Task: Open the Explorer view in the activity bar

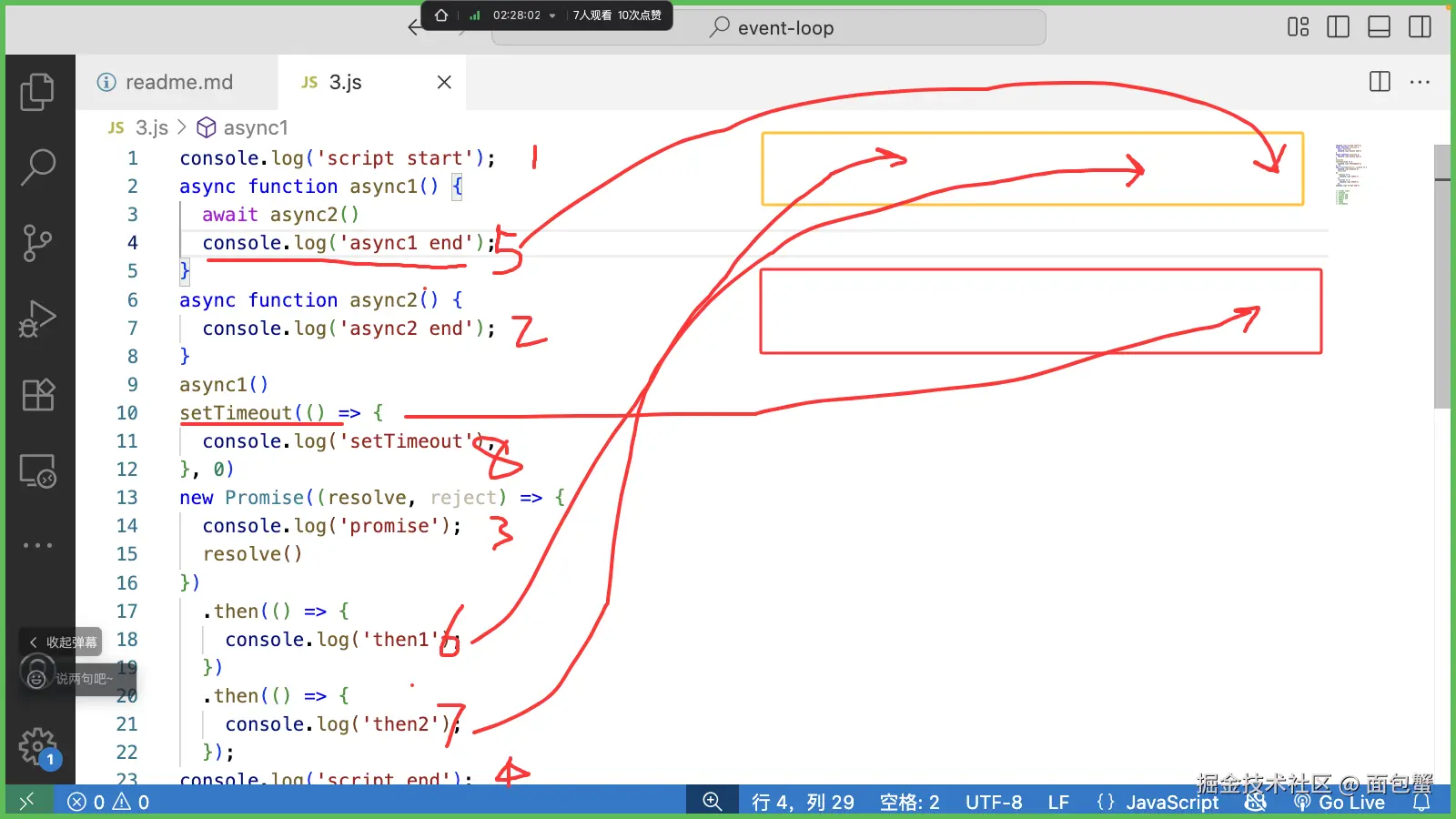Action: [x=37, y=91]
